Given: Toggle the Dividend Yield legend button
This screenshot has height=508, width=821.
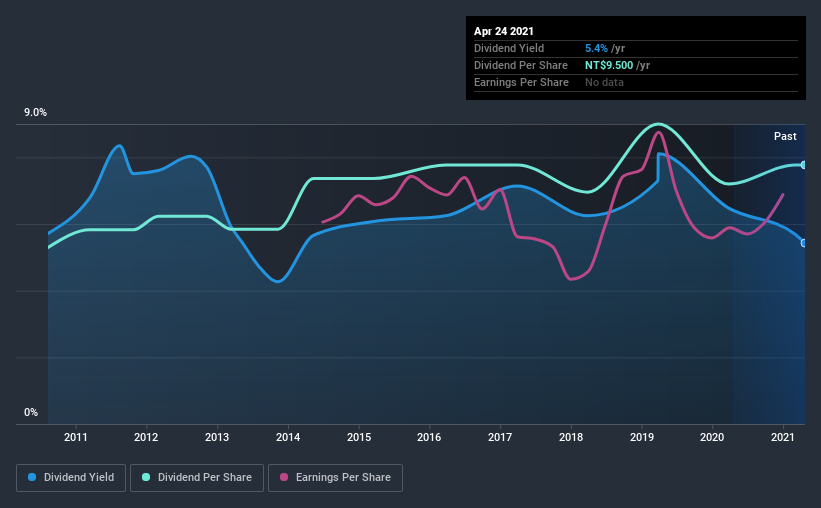Looking at the screenshot, I should click(71, 478).
